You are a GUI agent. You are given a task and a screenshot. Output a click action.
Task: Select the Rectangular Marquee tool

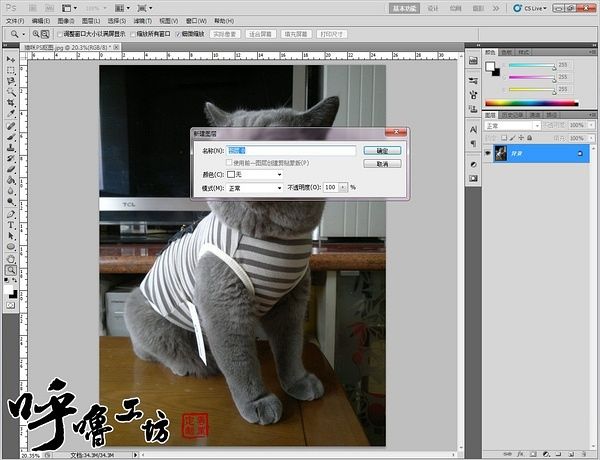pos(11,71)
